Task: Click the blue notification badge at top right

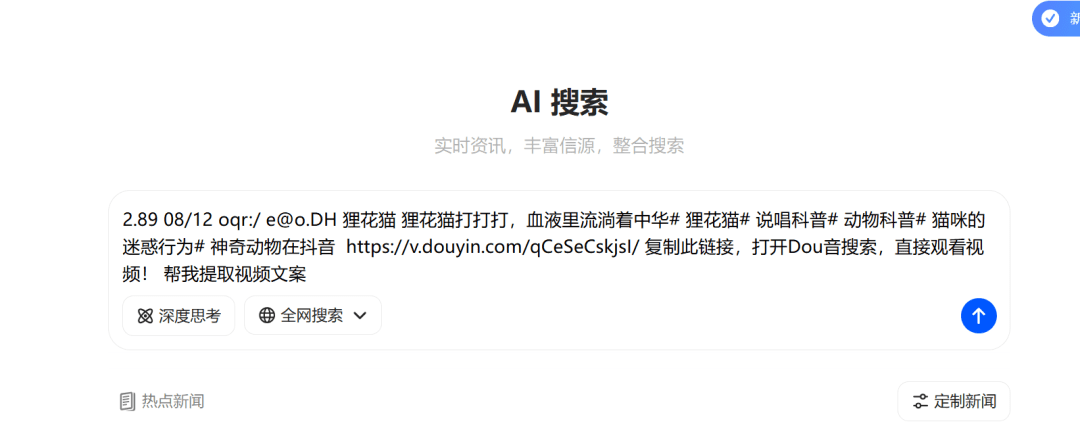Action: click(x=1057, y=19)
